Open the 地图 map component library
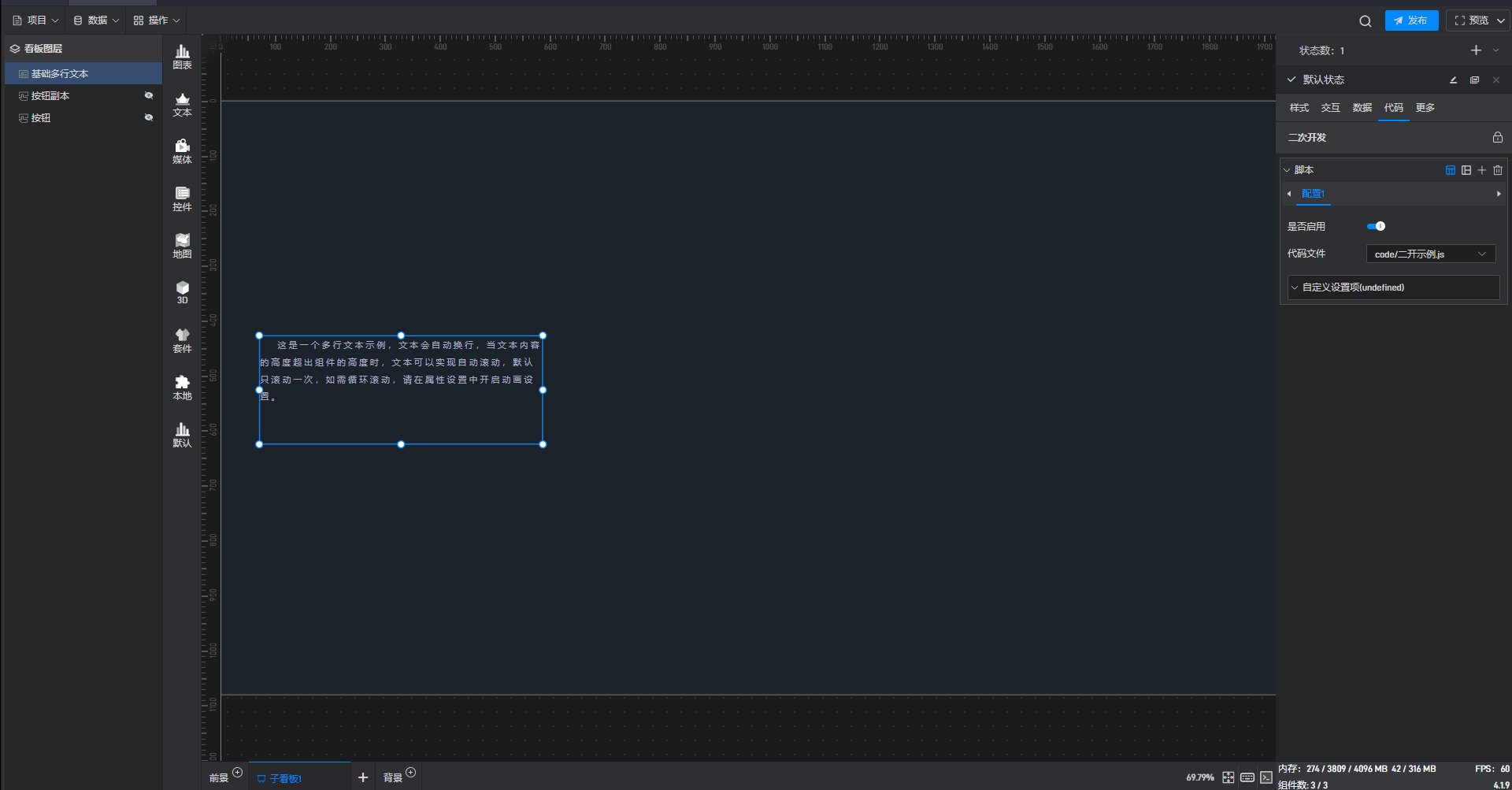This screenshot has width=1512, height=790. 182,246
